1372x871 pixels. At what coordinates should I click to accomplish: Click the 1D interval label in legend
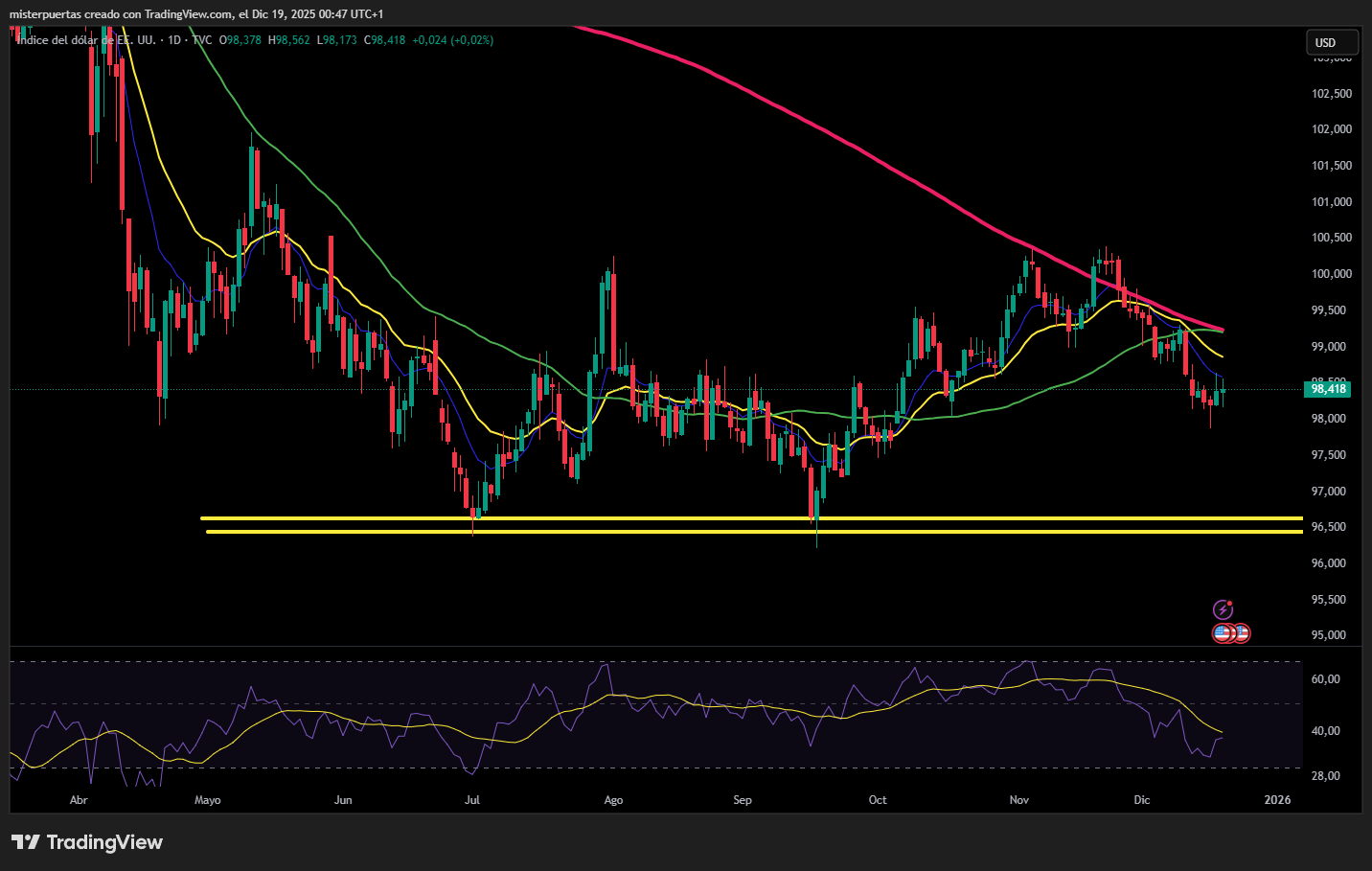[174, 40]
